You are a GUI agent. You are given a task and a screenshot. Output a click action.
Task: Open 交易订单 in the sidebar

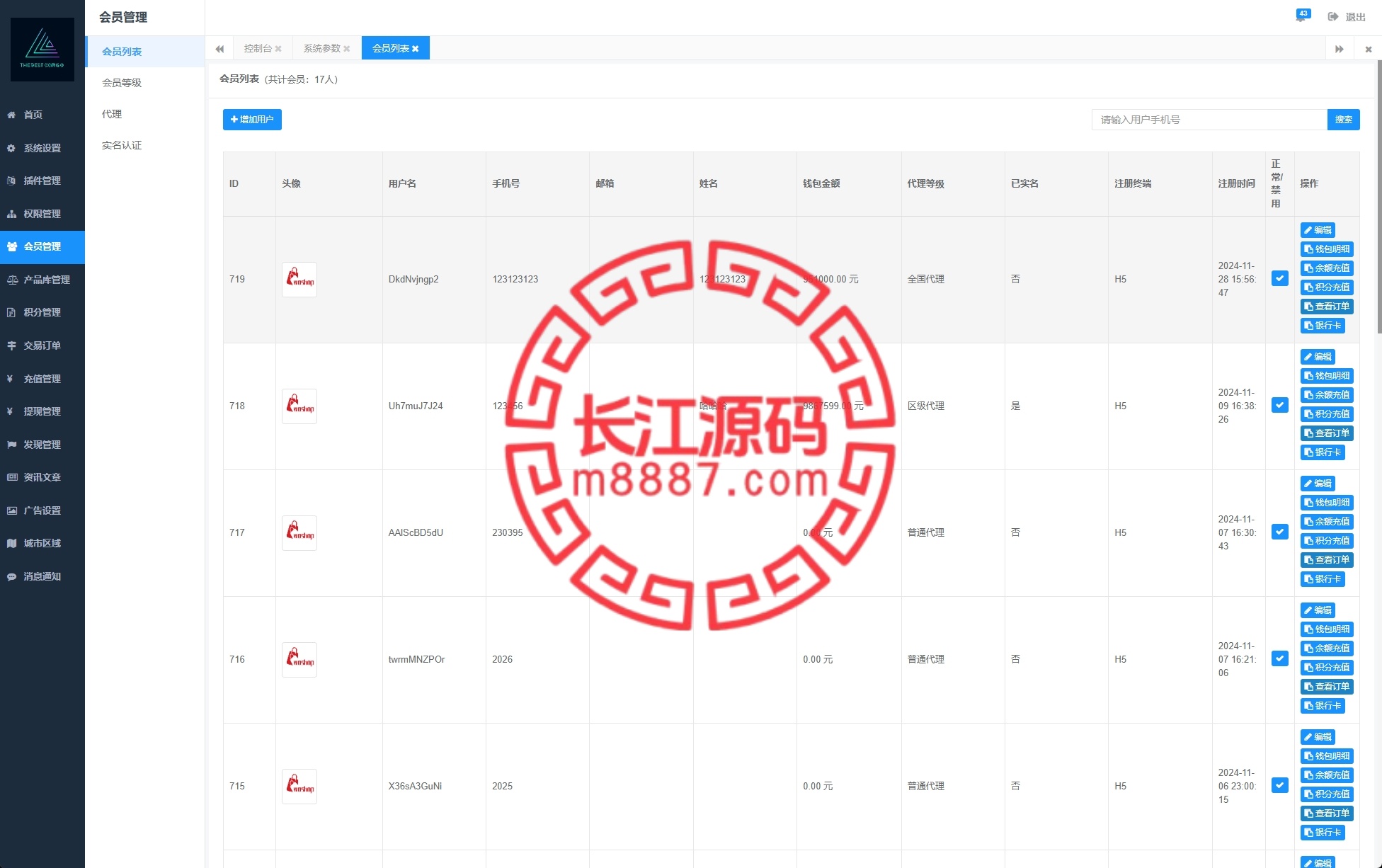tap(42, 346)
